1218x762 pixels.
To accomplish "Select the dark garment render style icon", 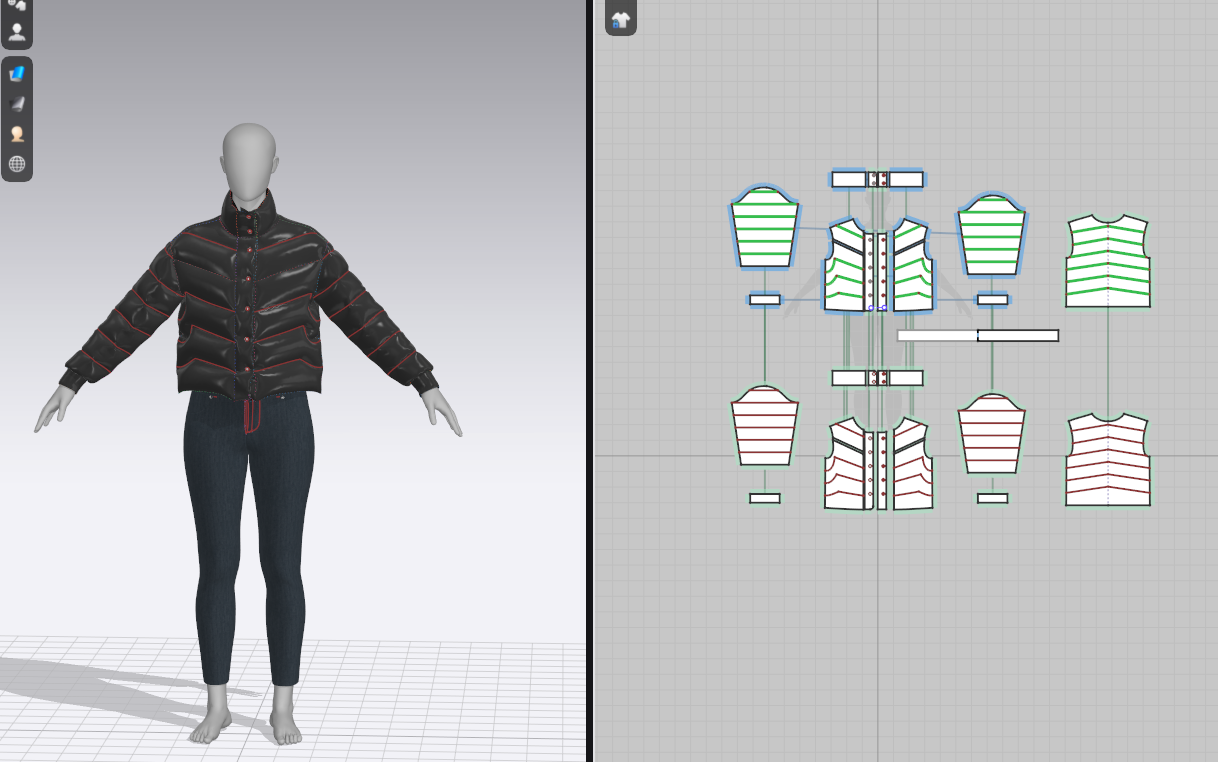I will coord(17,103).
